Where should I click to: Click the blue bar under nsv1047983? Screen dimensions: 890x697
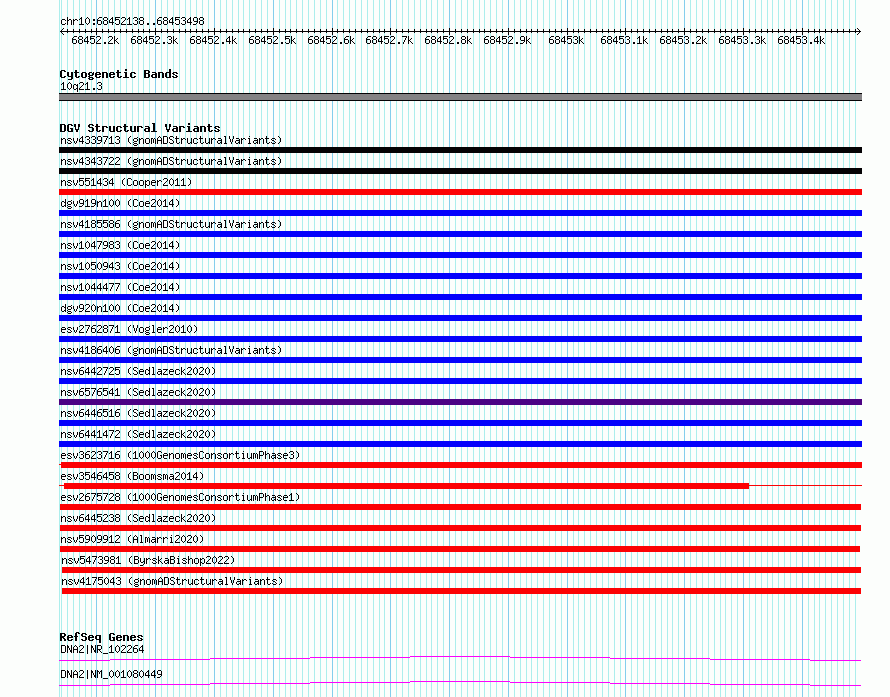[x=460, y=255]
